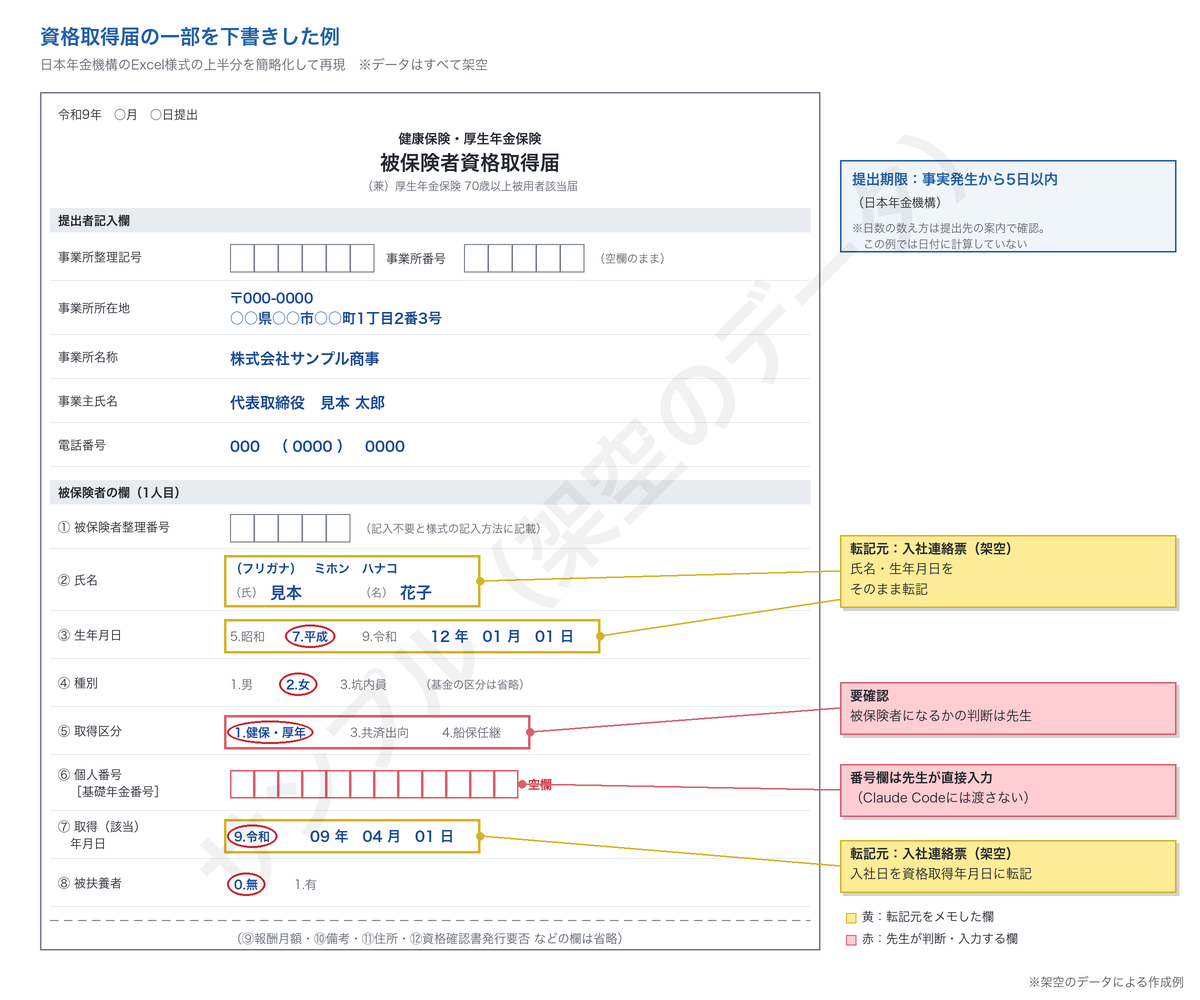Click the yellow legend swatch for 転記元
This screenshot has height=1000, width=1200.
tap(851, 917)
